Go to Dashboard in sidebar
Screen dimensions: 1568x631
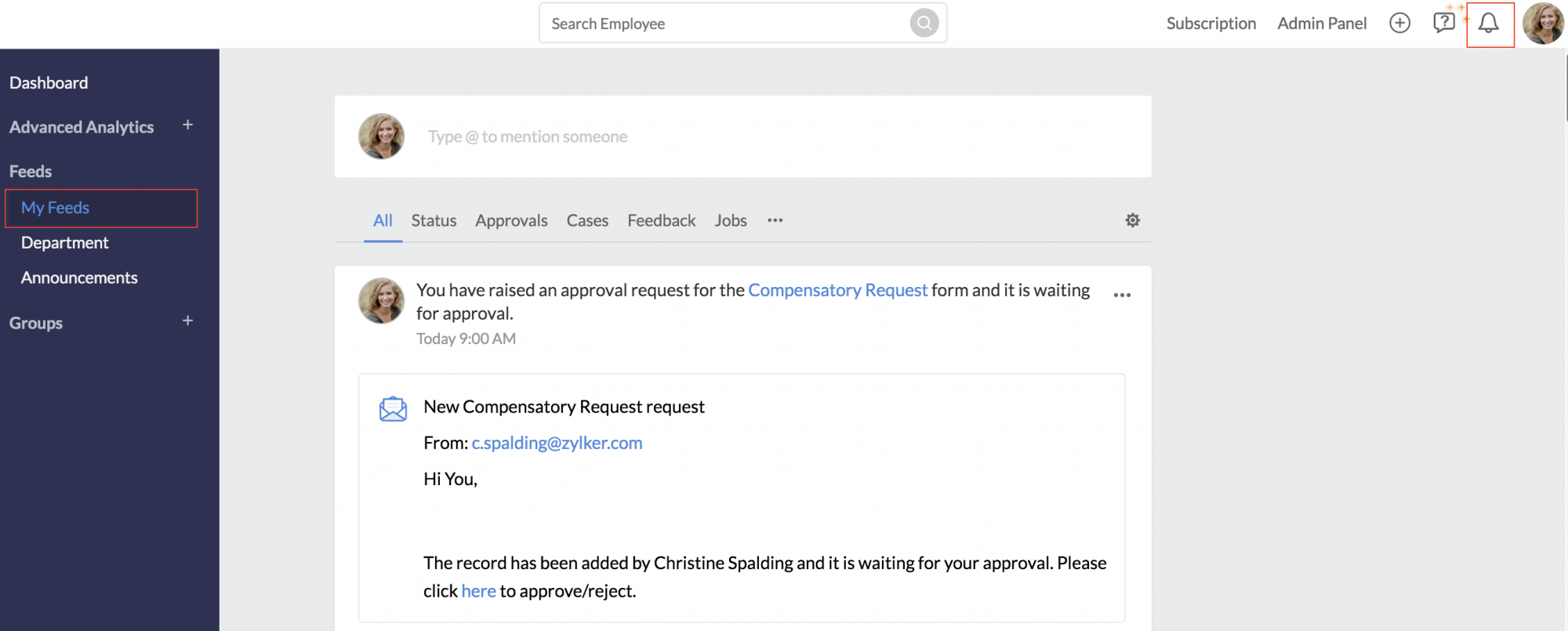click(49, 83)
